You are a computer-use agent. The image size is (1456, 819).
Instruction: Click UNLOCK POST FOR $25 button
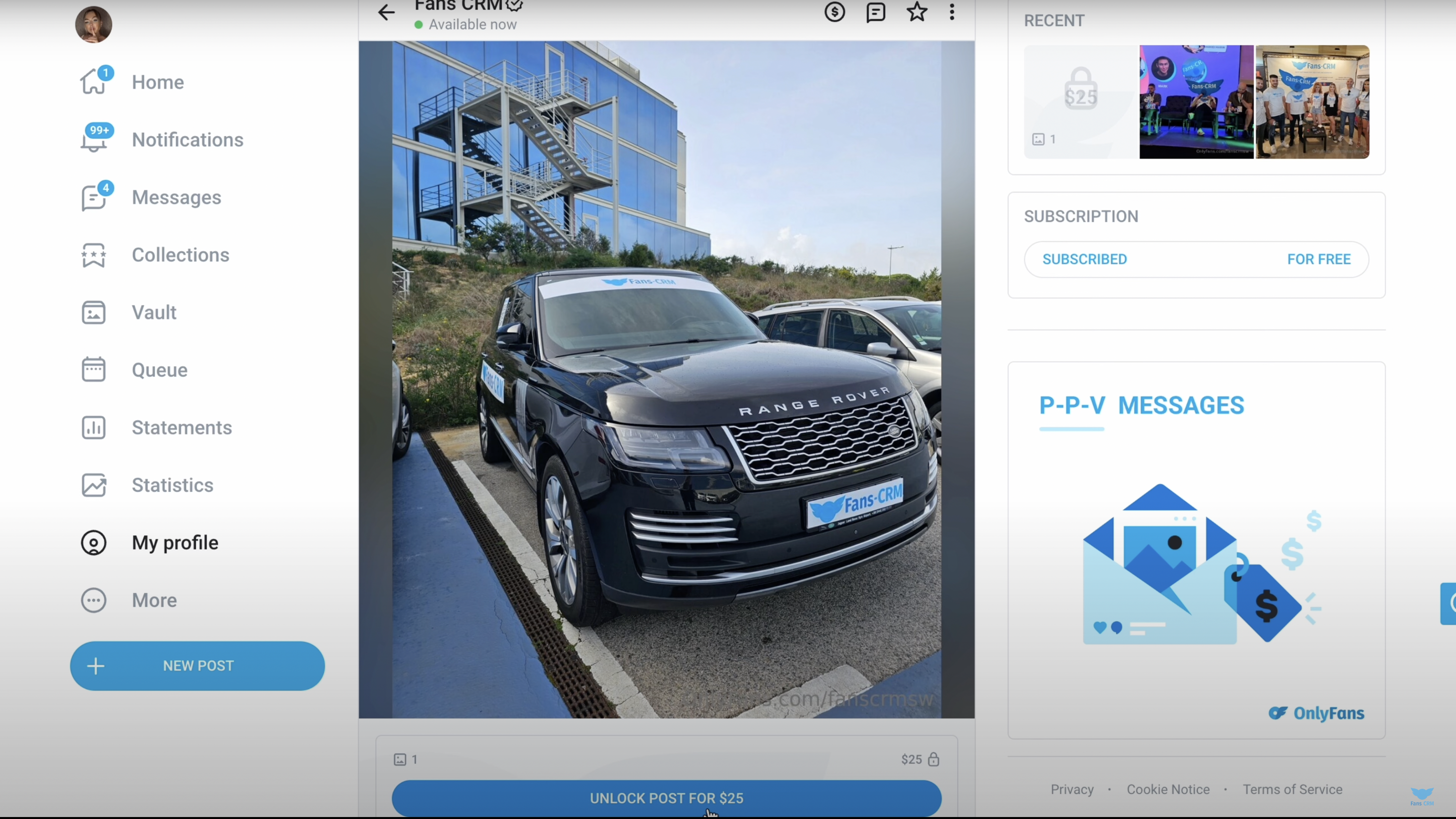pyautogui.click(x=667, y=798)
